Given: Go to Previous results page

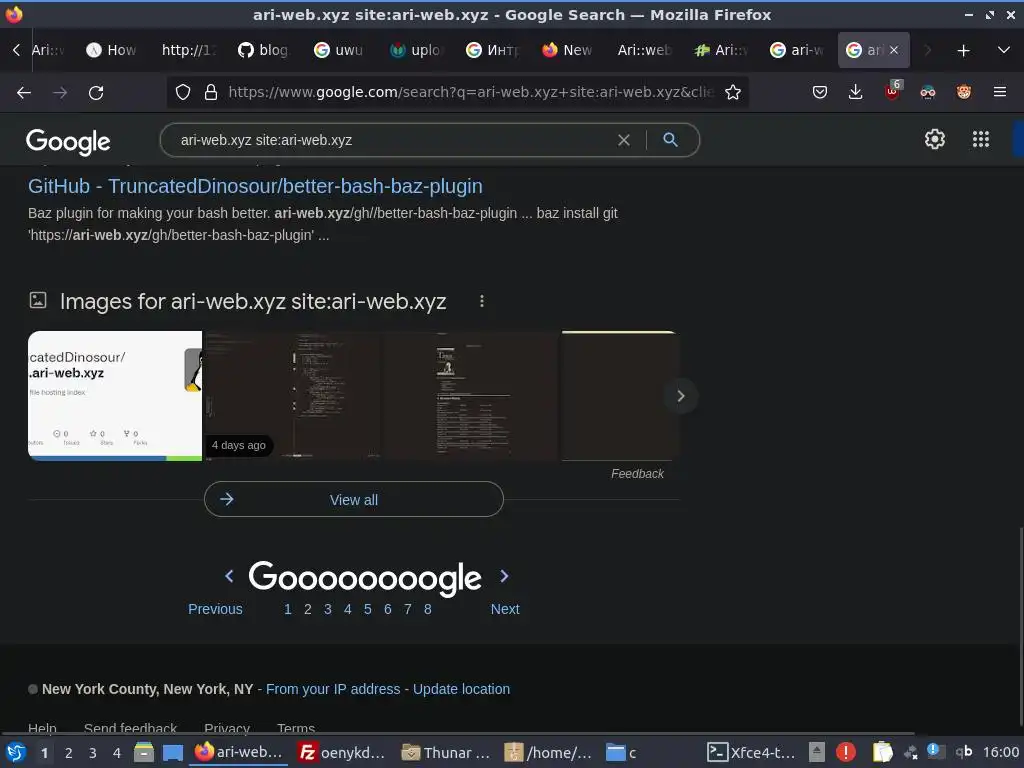Looking at the screenshot, I should (x=215, y=609).
